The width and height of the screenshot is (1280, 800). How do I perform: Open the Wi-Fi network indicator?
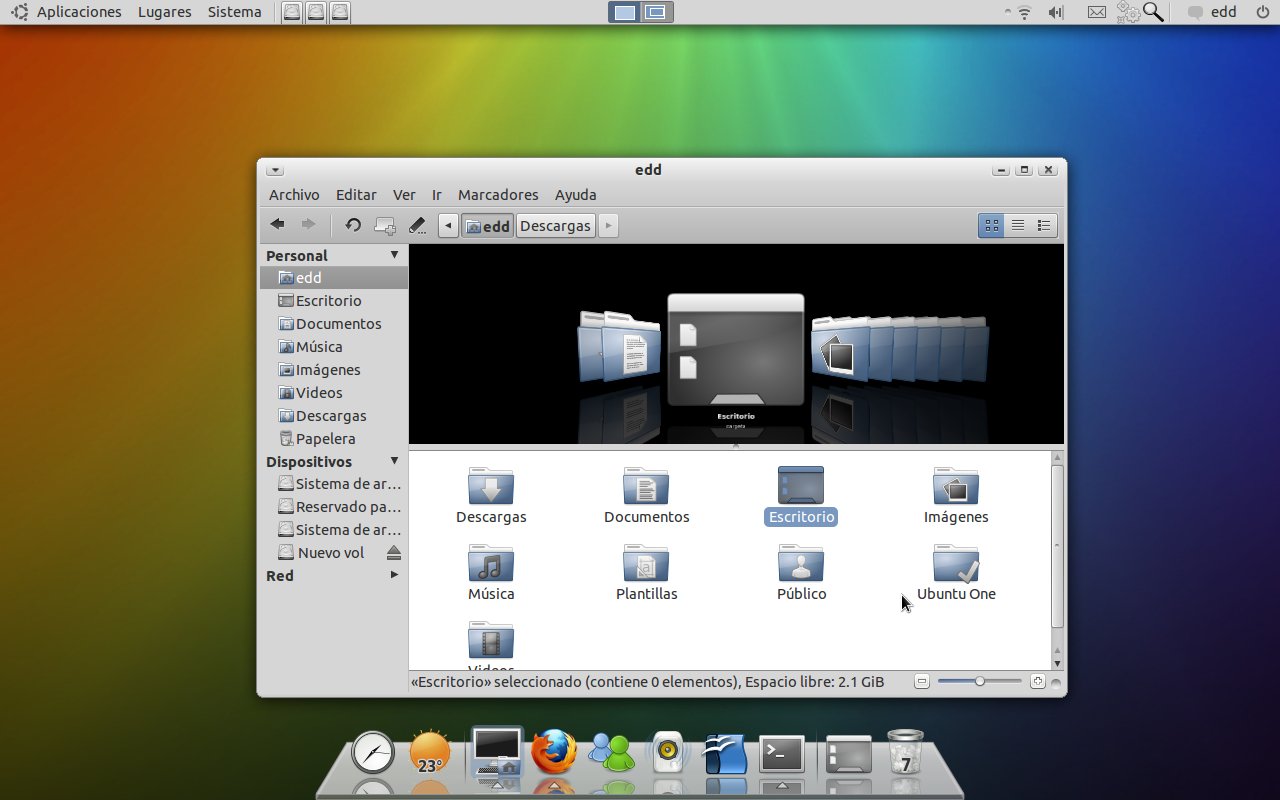(x=1023, y=12)
